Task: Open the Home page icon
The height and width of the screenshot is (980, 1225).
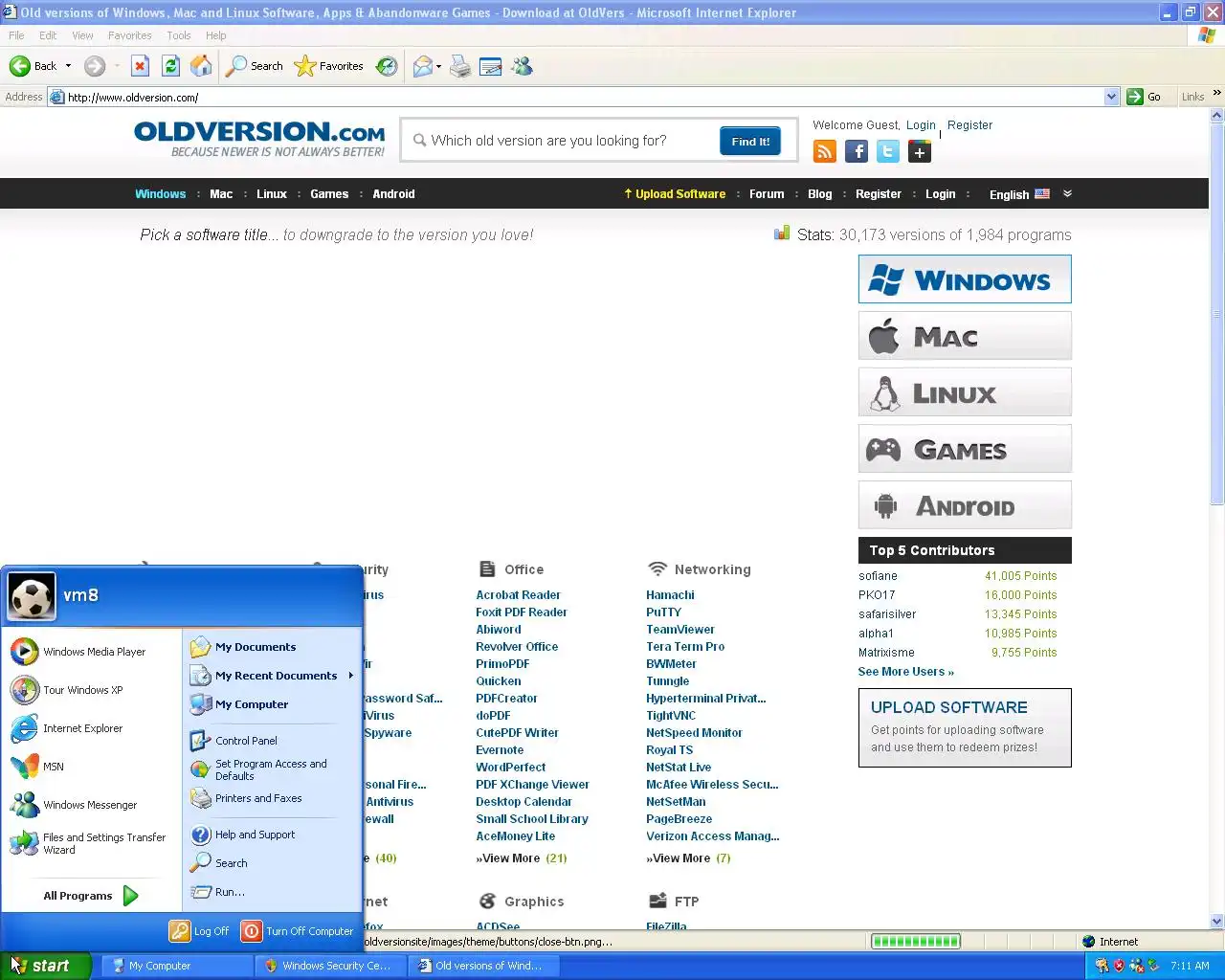Action: [x=201, y=66]
